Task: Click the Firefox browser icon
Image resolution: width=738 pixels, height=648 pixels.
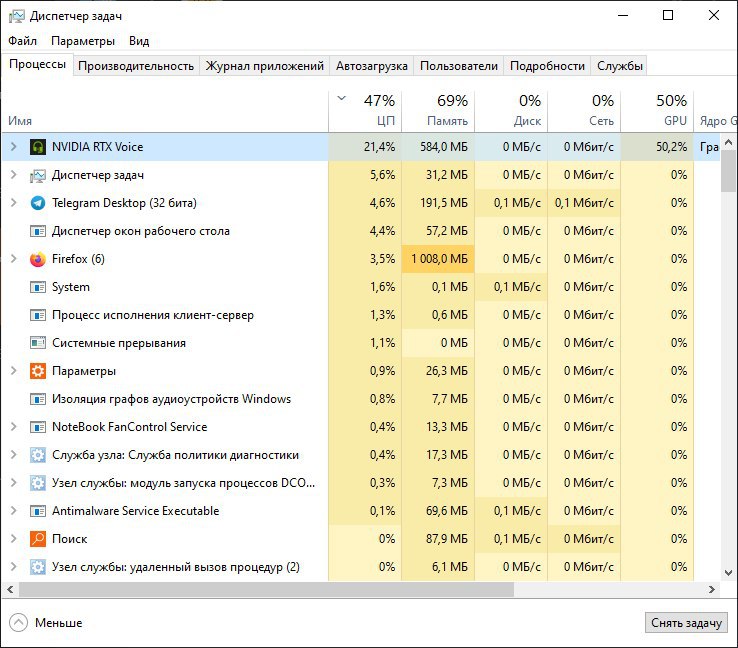Action: point(38,259)
